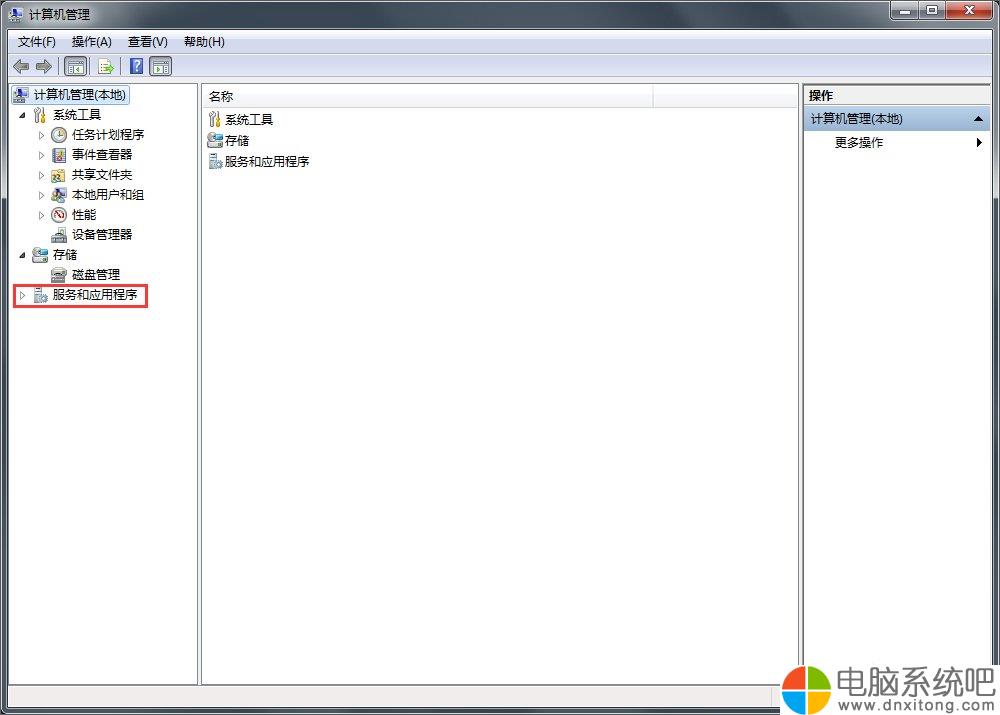Select 设备管理器 in the left tree
The image size is (1000, 715).
coord(101,234)
